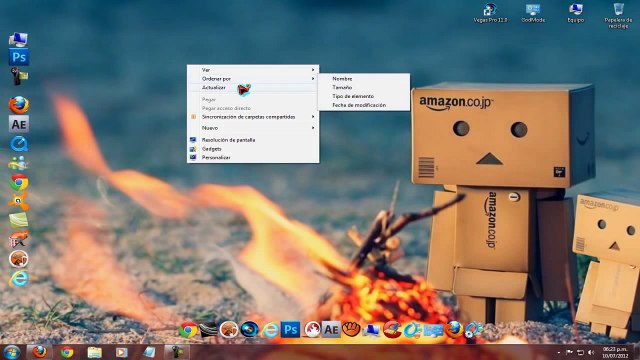
Task: Expand Sincronización de carpetas compartidas submenu
Action: pos(253,117)
